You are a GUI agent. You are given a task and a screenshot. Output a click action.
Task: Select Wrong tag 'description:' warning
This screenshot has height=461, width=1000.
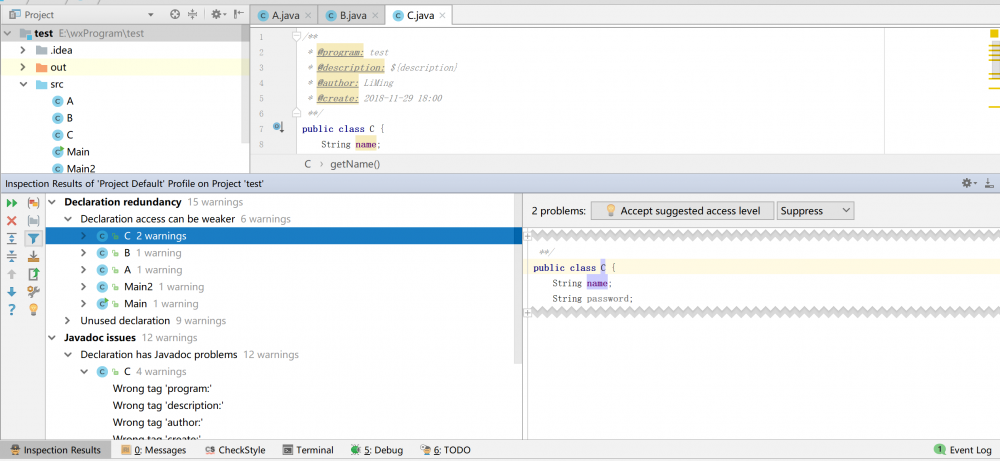click(168, 405)
